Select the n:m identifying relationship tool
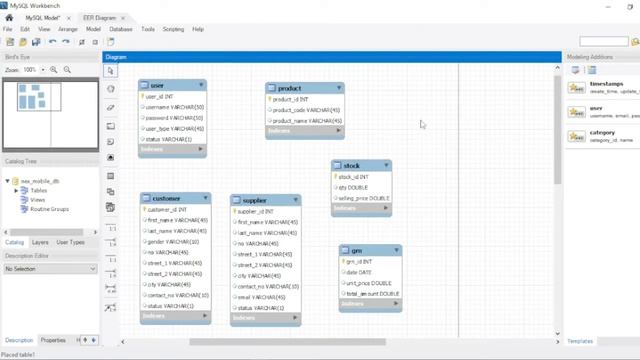The height and width of the screenshot is (360, 640). click(x=111, y=289)
